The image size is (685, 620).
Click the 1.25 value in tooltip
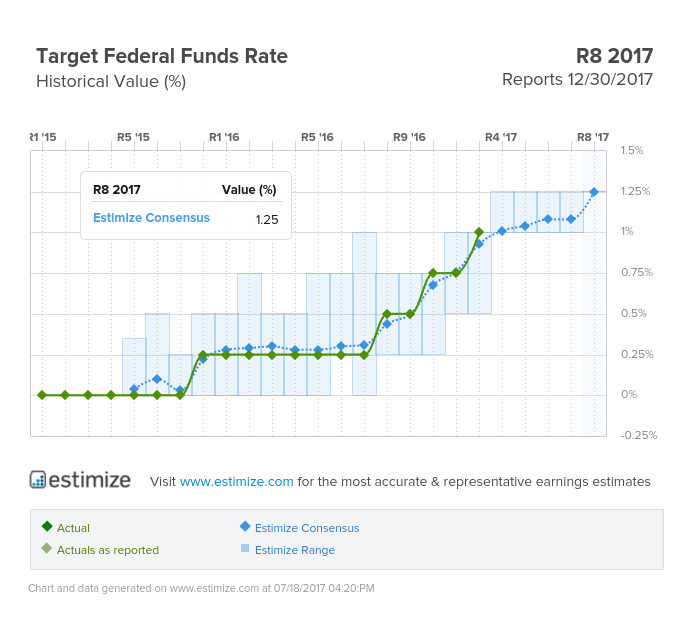[267, 219]
